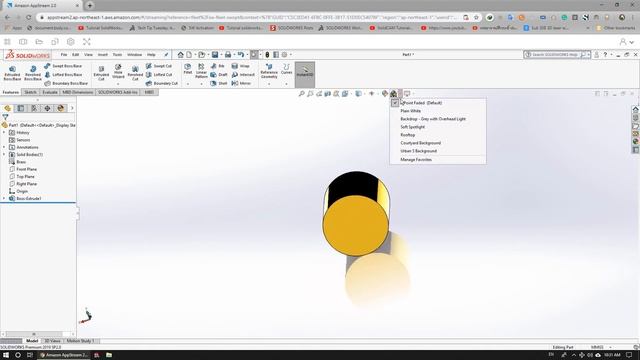Viewport: 640px width, 360px height.
Task: Click the Intersect feature
Action: (x=243, y=75)
